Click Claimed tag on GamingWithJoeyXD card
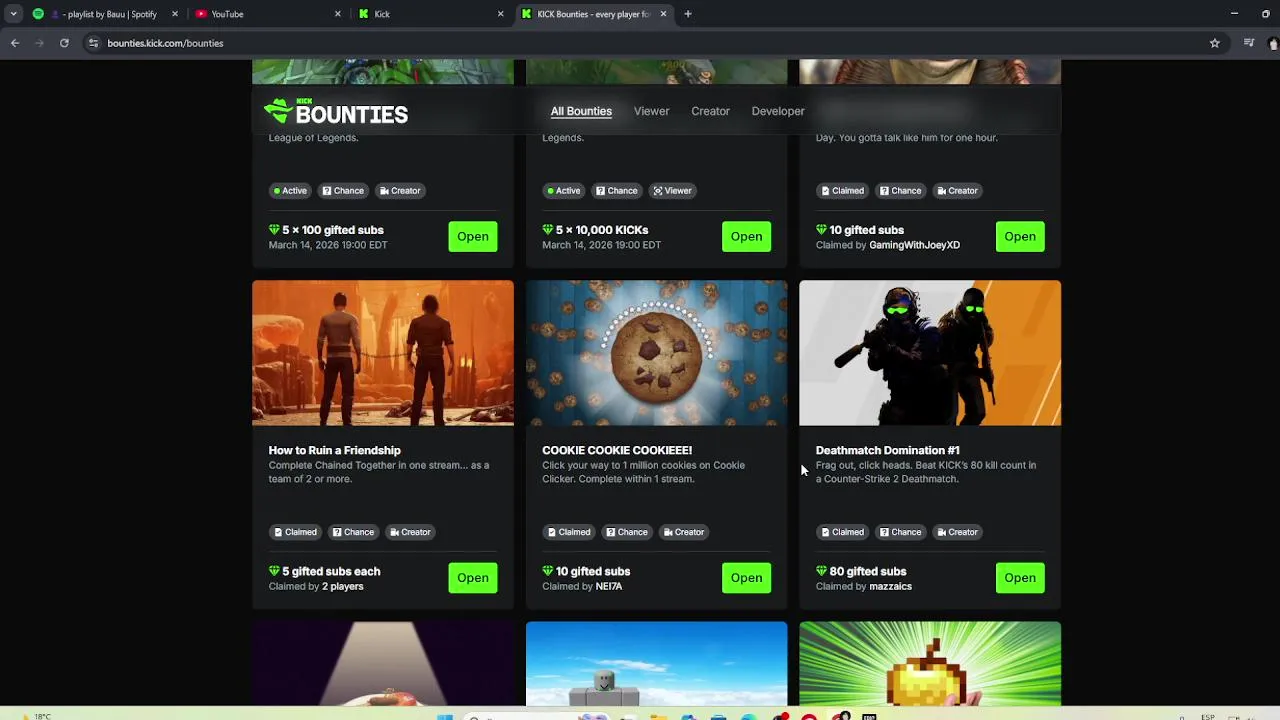This screenshot has width=1280, height=720. [x=842, y=191]
